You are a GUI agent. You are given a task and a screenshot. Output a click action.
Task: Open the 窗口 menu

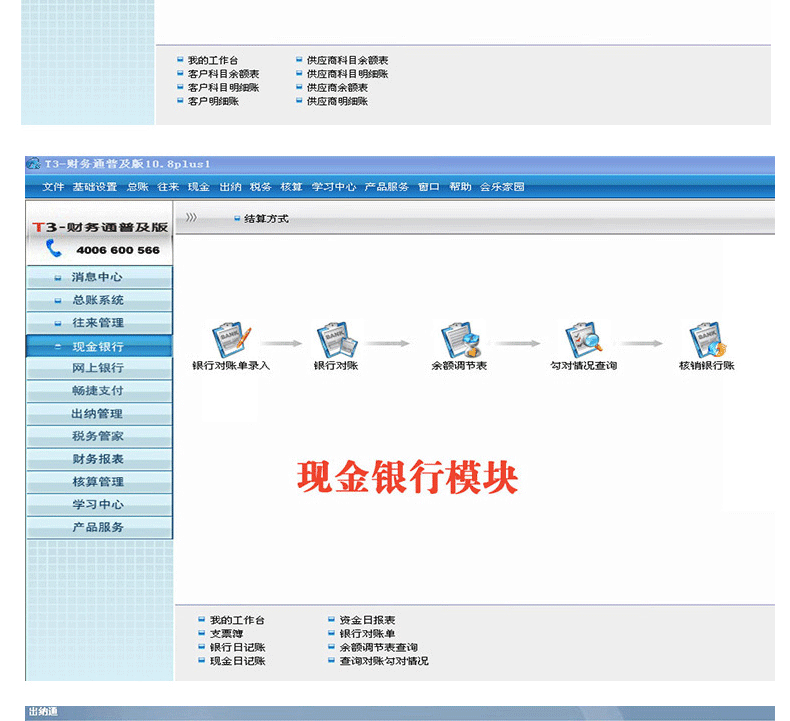pyautogui.click(x=429, y=187)
